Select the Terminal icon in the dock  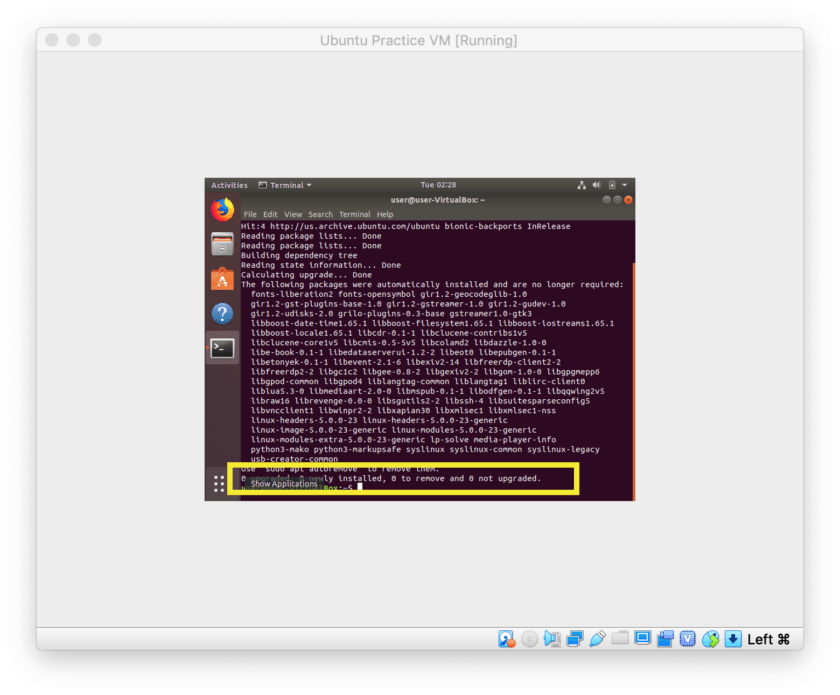[222, 349]
